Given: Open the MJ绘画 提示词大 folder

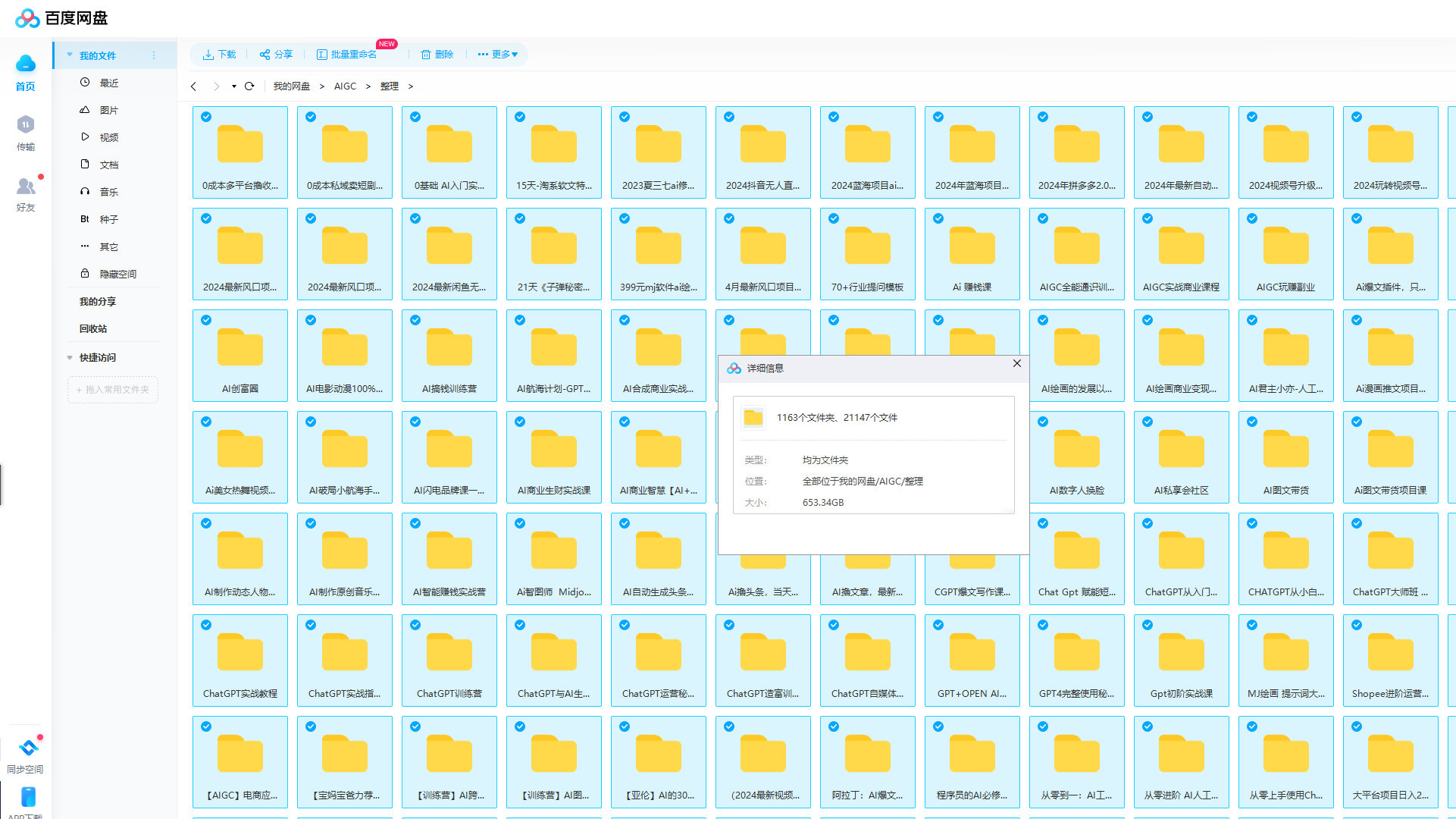Looking at the screenshot, I should 1285,661.
